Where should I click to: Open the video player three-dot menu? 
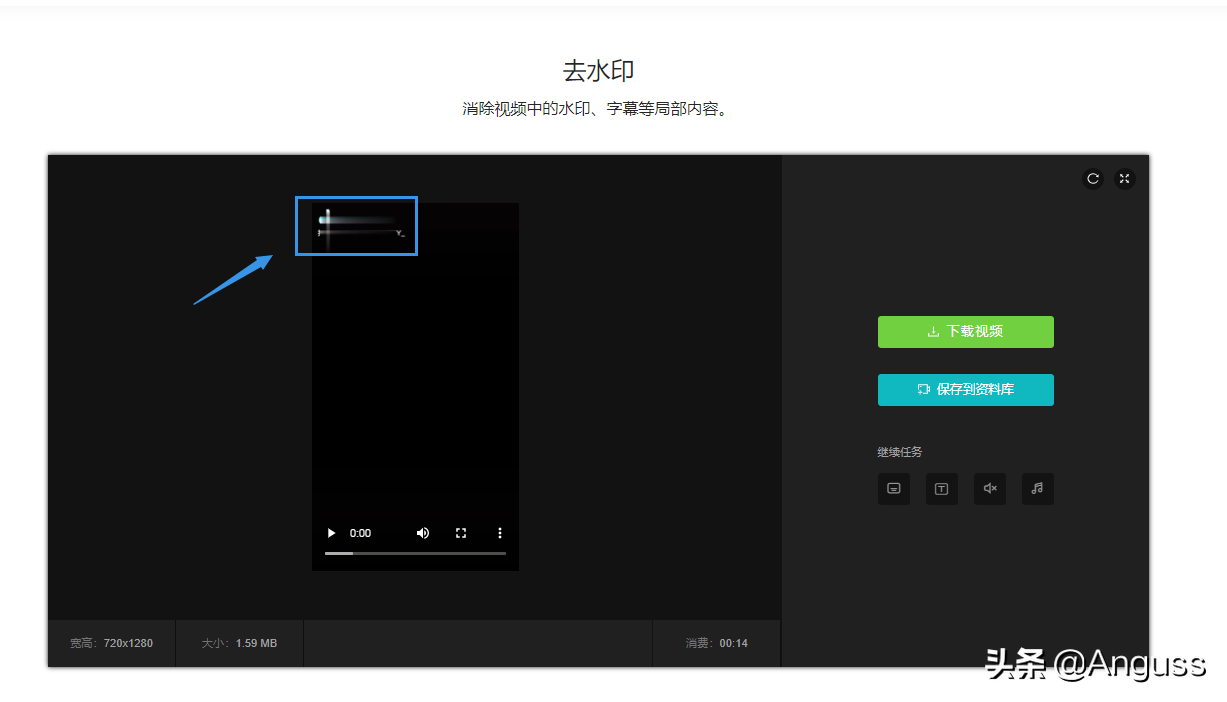[500, 533]
